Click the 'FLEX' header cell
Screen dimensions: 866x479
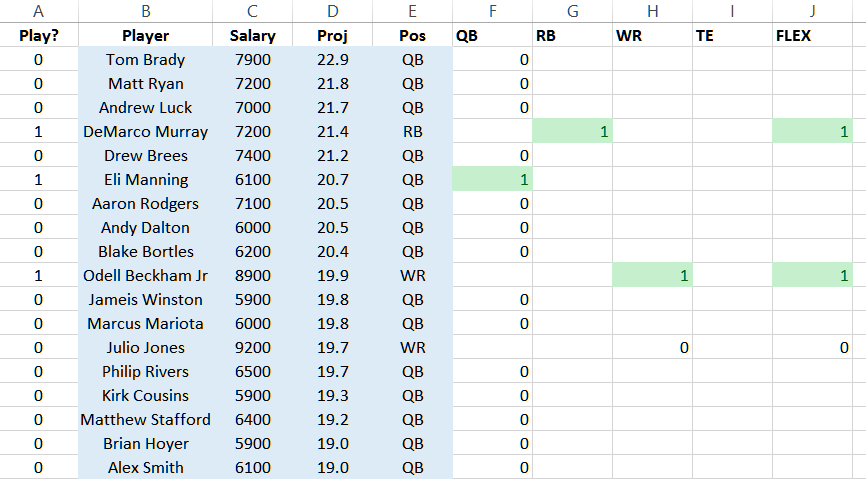[x=812, y=35]
